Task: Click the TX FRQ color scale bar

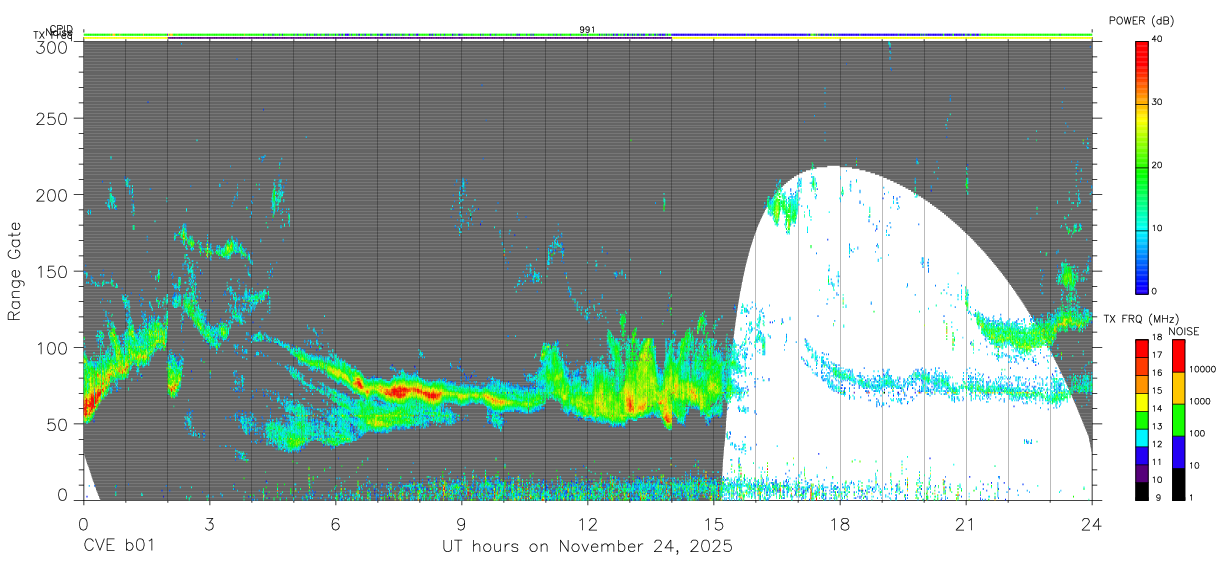Action: click(x=1142, y=420)
